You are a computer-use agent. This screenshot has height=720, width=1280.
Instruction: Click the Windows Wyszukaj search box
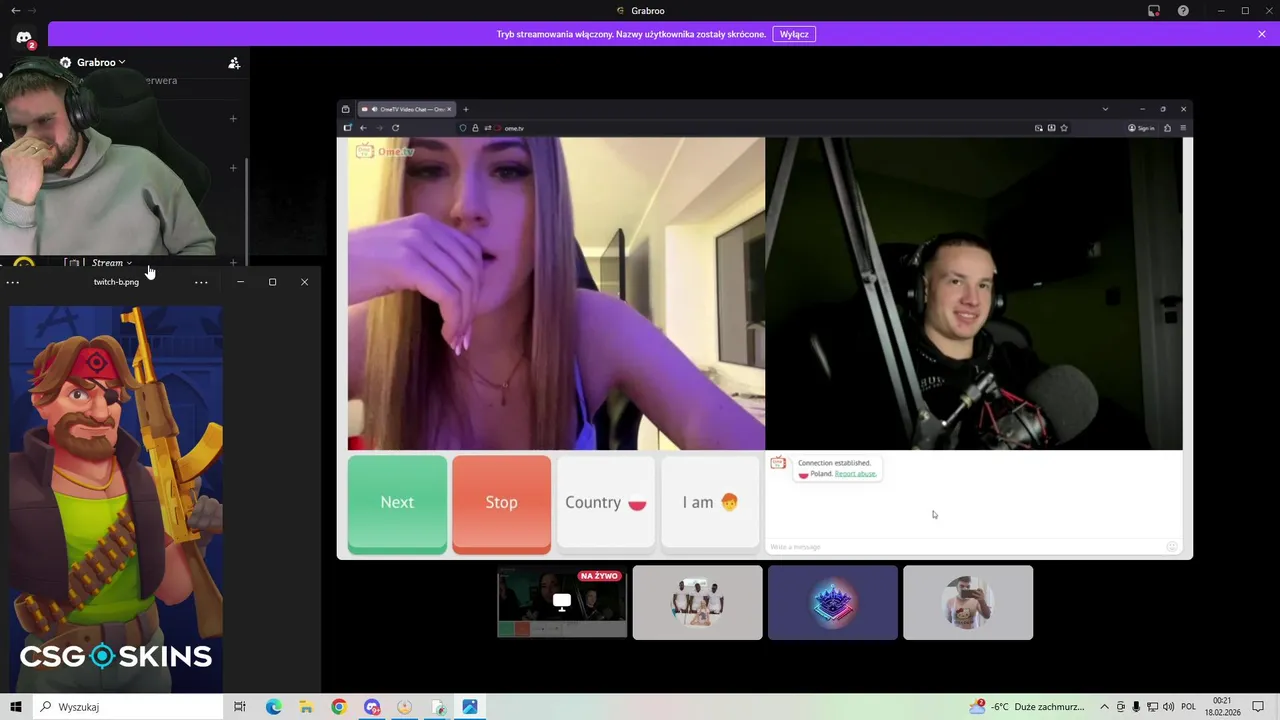[x=130, y=707]
